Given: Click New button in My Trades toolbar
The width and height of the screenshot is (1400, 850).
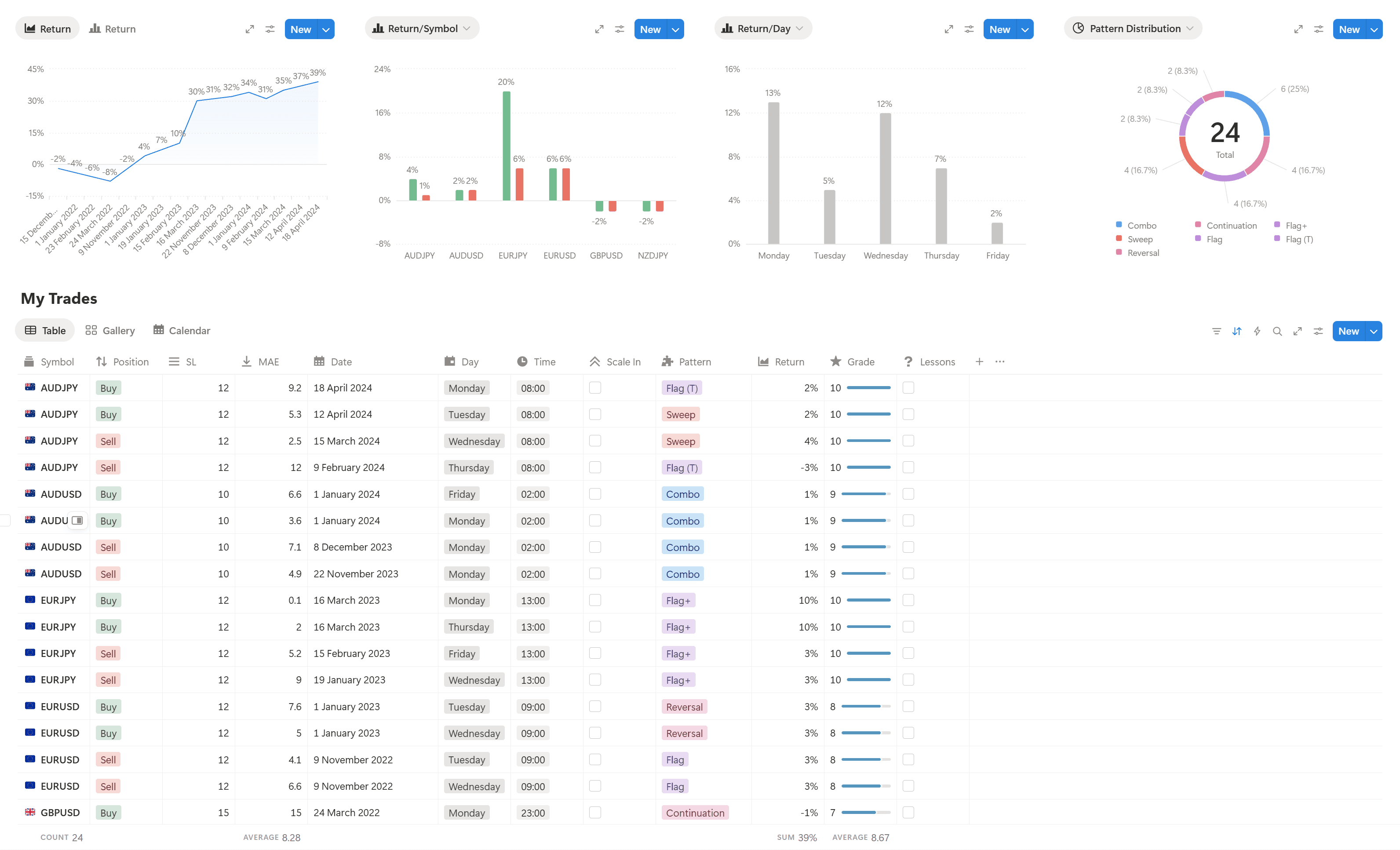Looking at the screenshot, I should click(x=1348, y=331).
